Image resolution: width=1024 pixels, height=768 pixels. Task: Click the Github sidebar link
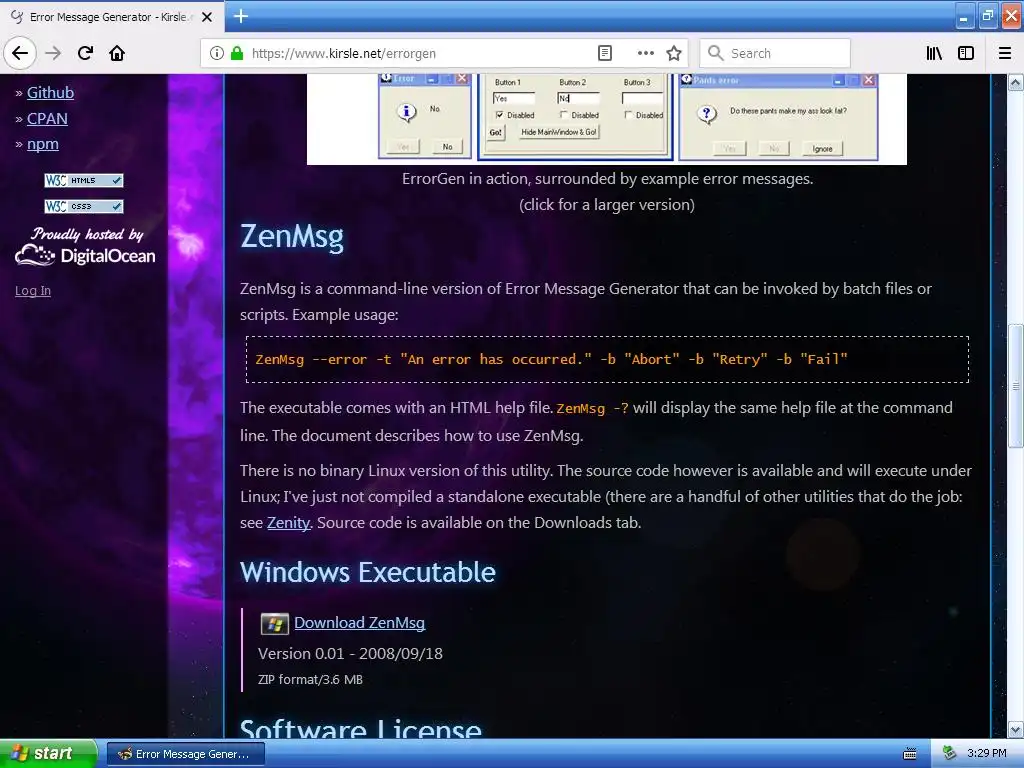click(x=50, y=93)
